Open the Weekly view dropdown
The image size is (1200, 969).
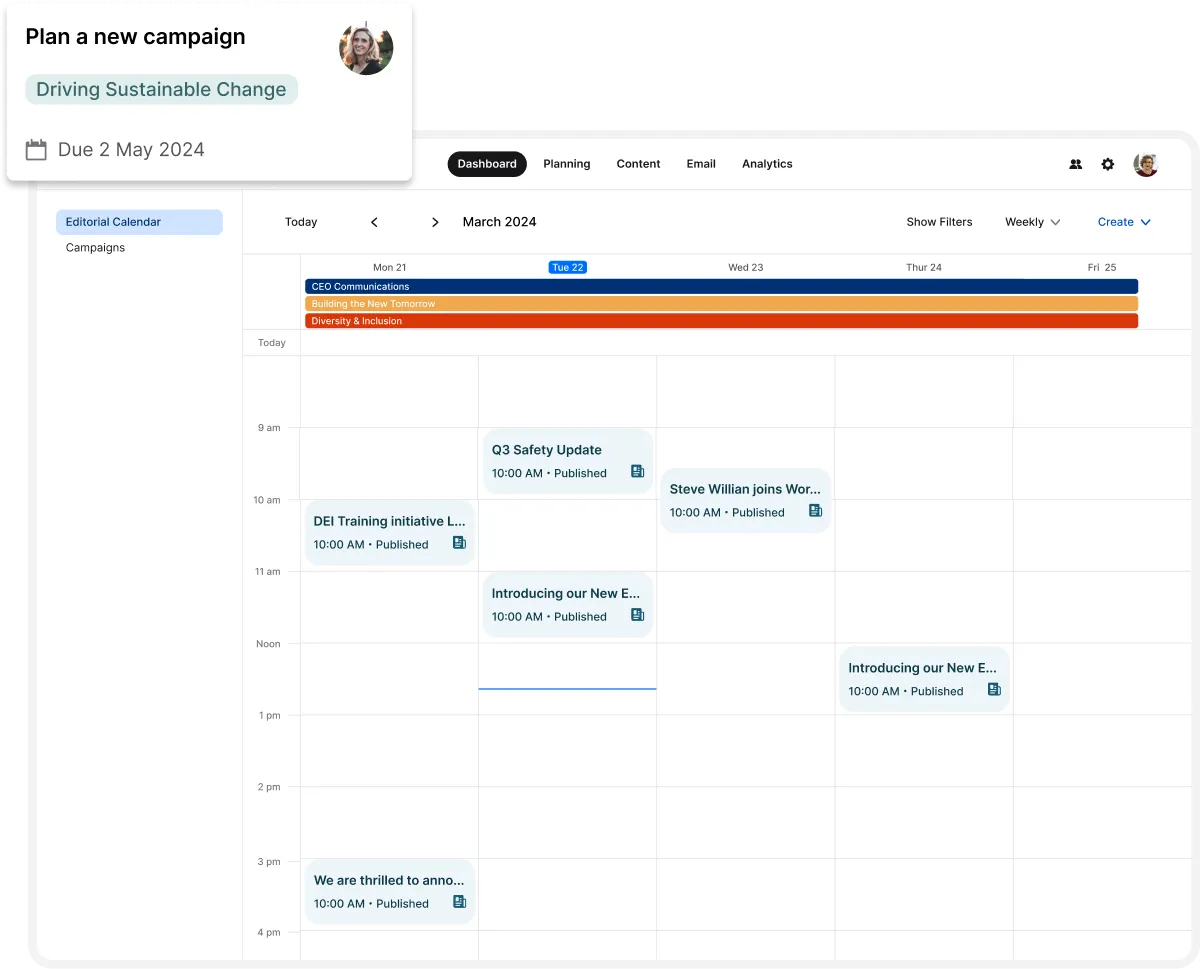click(x=1032, y=222)
